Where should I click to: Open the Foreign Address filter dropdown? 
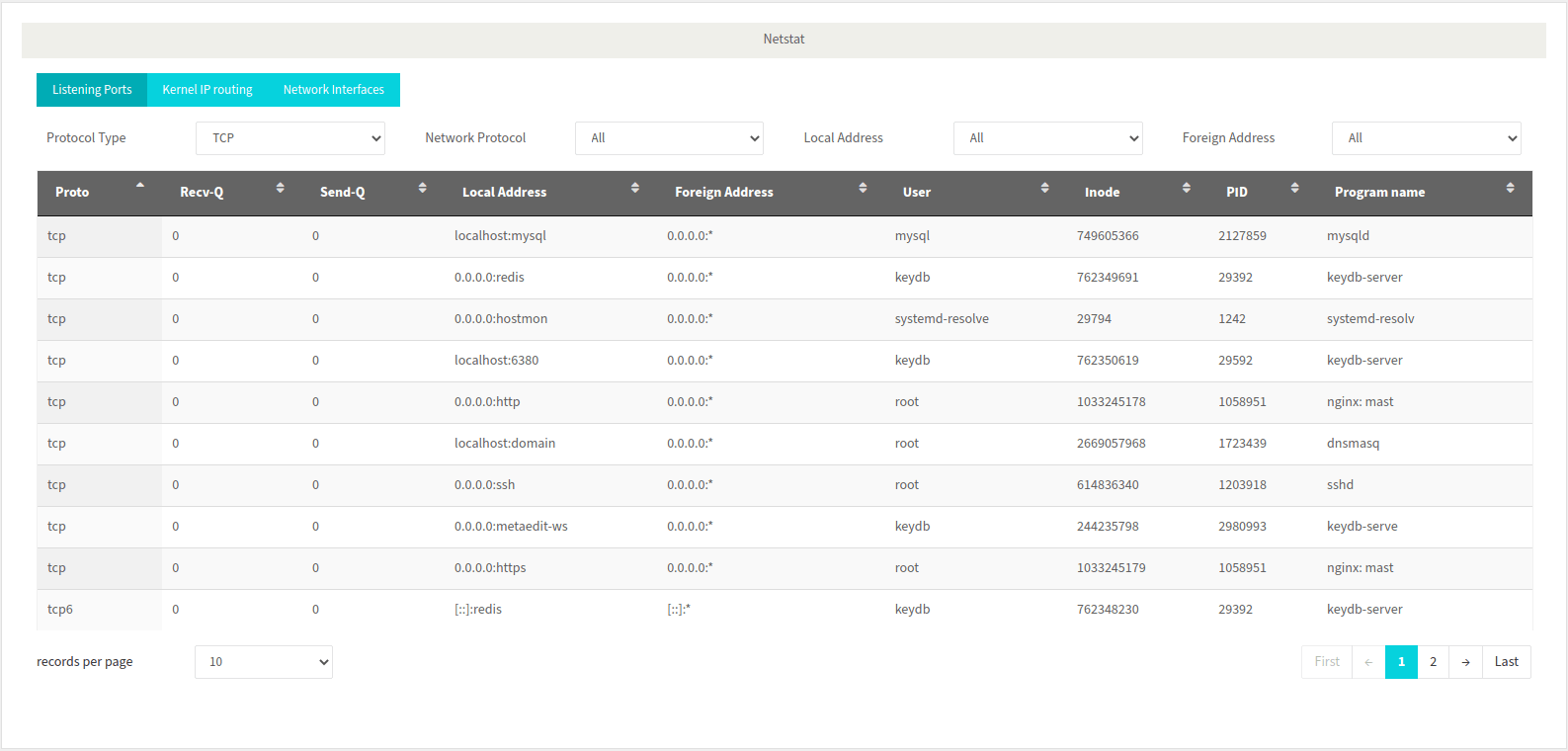[x=1427, y=138]
